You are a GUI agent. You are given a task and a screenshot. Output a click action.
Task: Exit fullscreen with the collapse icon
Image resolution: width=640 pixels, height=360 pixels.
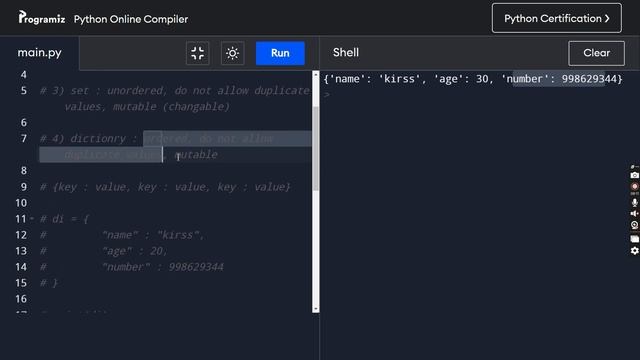pos(198,53)
